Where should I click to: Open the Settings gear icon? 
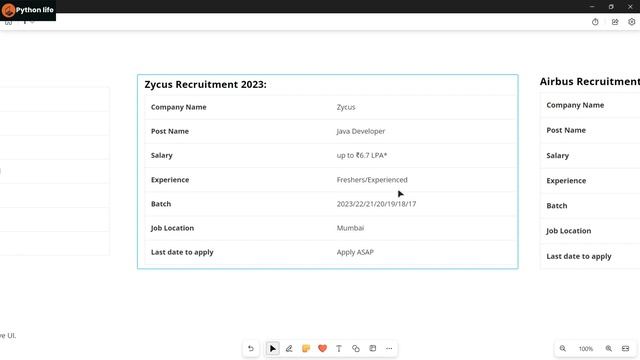coord(631,22)
